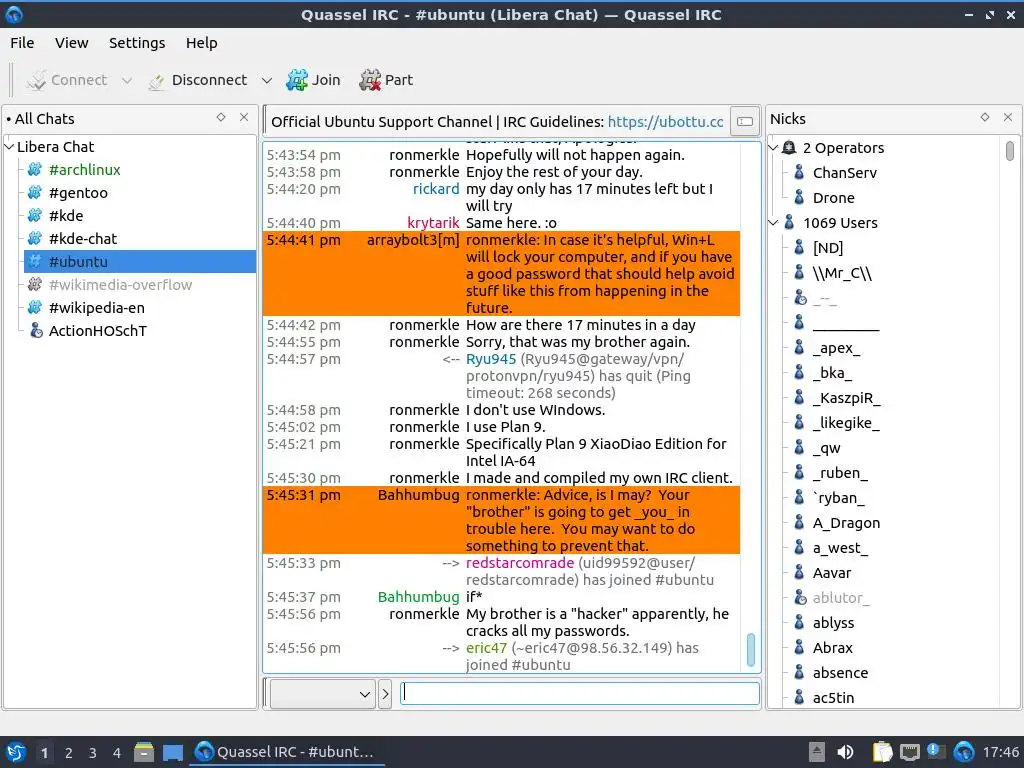Screen dimensions: 1024x768
Task: Click the [ND] user icon
Action: point(799,248)
